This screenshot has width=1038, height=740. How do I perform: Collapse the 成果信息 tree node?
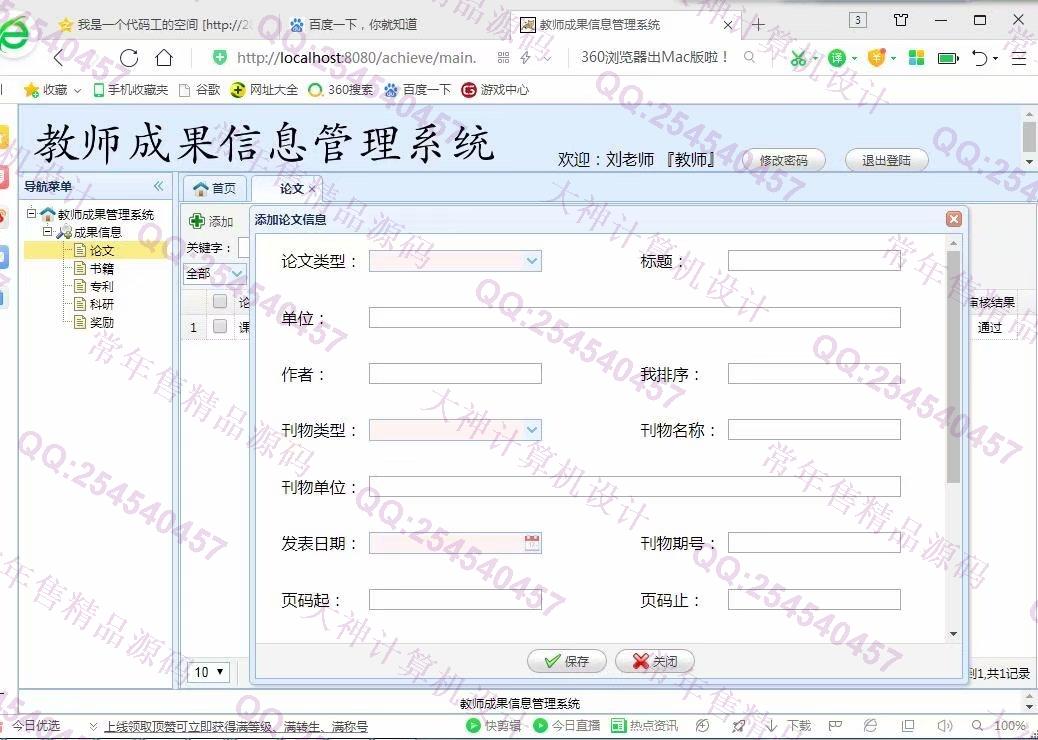(x=47, y=232)
